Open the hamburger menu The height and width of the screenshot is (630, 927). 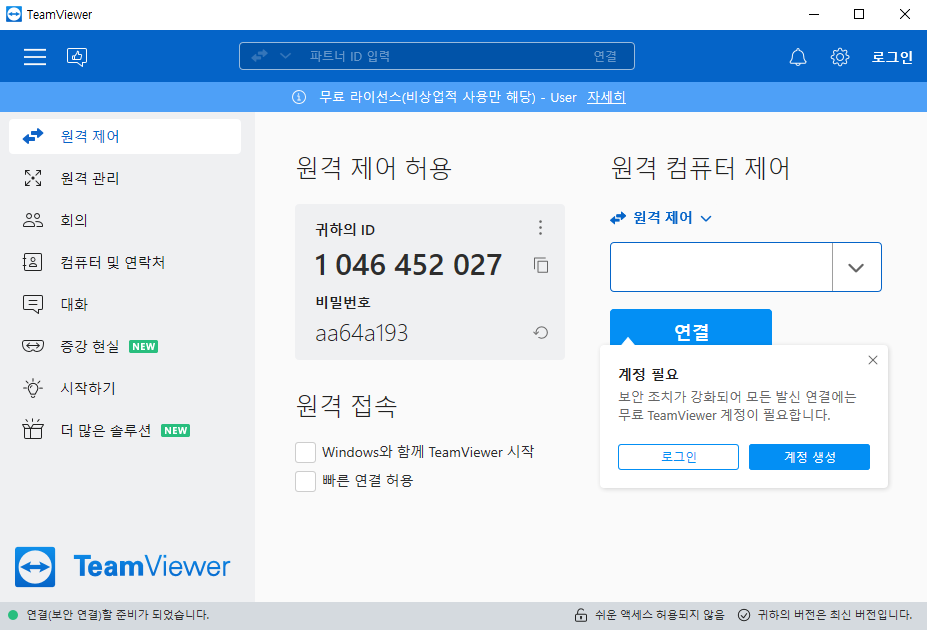[34, 56]
